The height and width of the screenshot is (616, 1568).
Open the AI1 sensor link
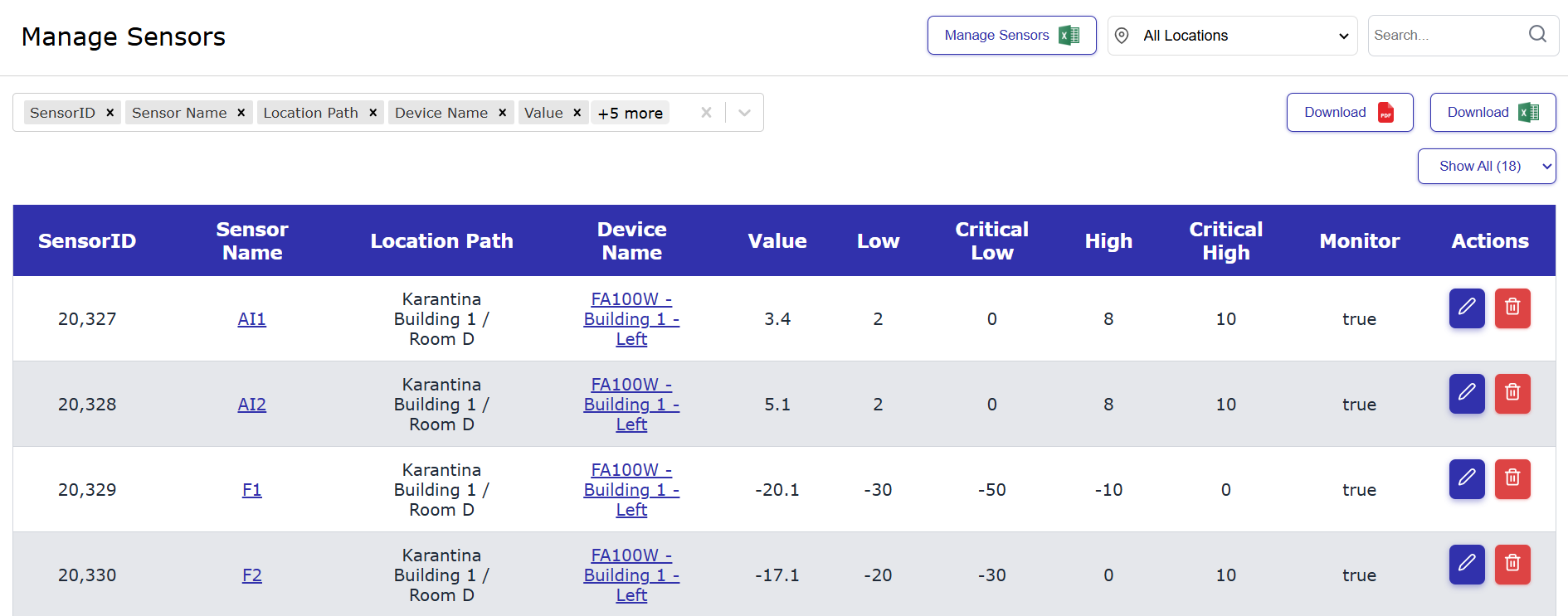tap(251, 319)
